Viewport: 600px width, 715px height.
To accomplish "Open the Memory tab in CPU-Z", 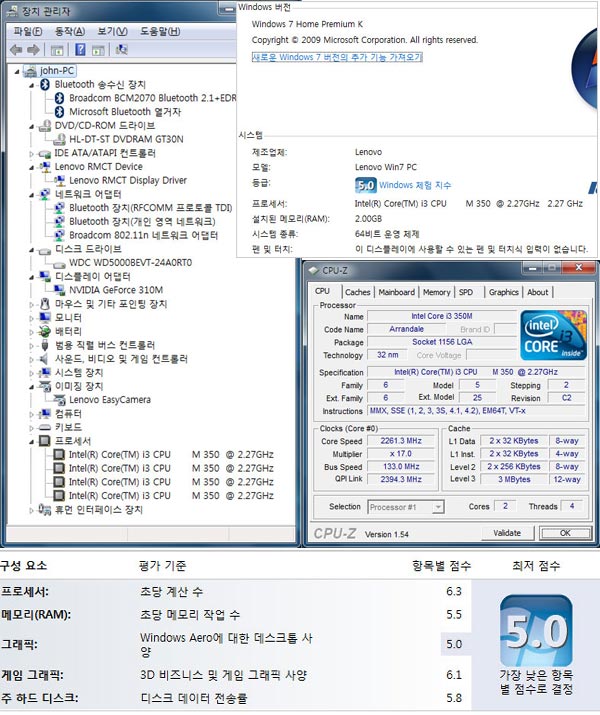I will [x=436, y=292].
